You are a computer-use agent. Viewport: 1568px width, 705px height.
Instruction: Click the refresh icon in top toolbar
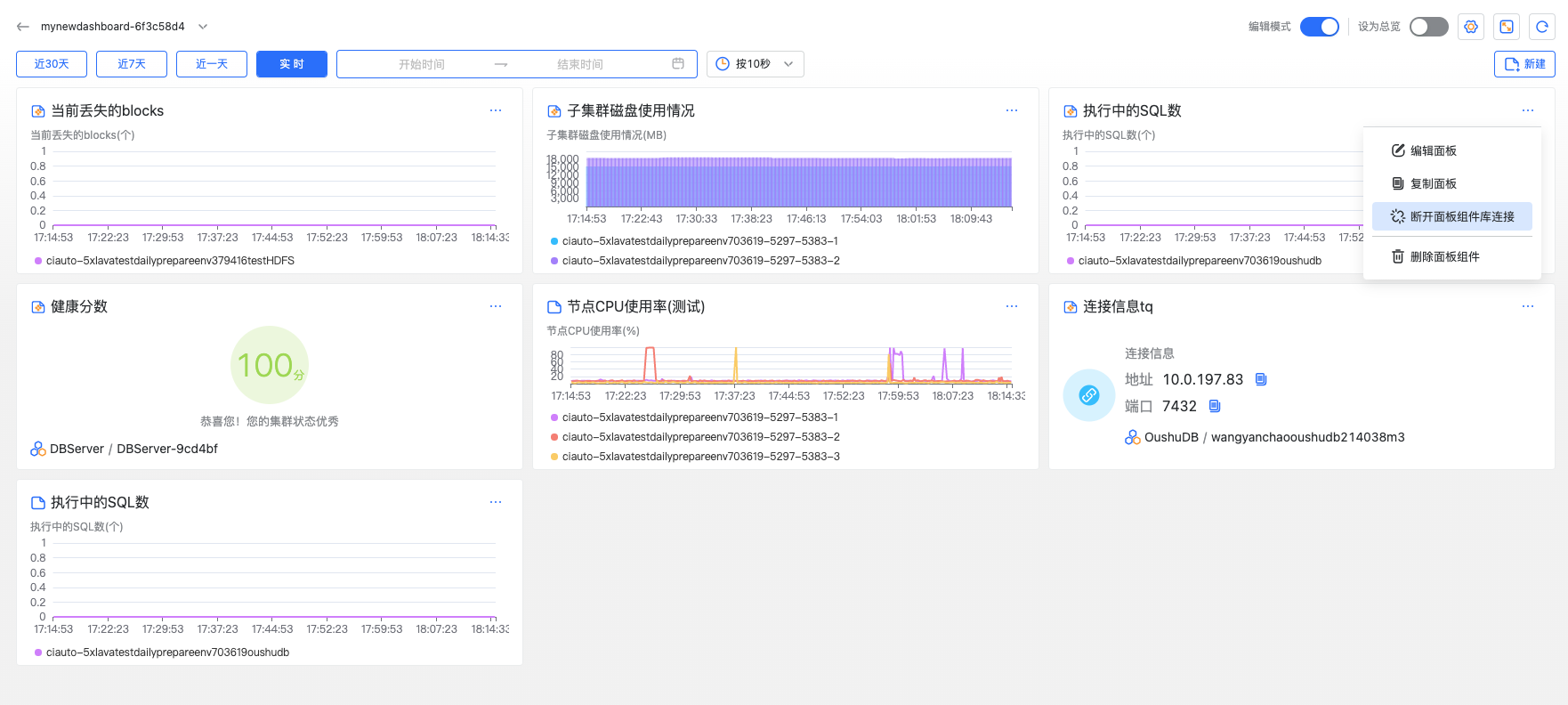pos(1542,27)
